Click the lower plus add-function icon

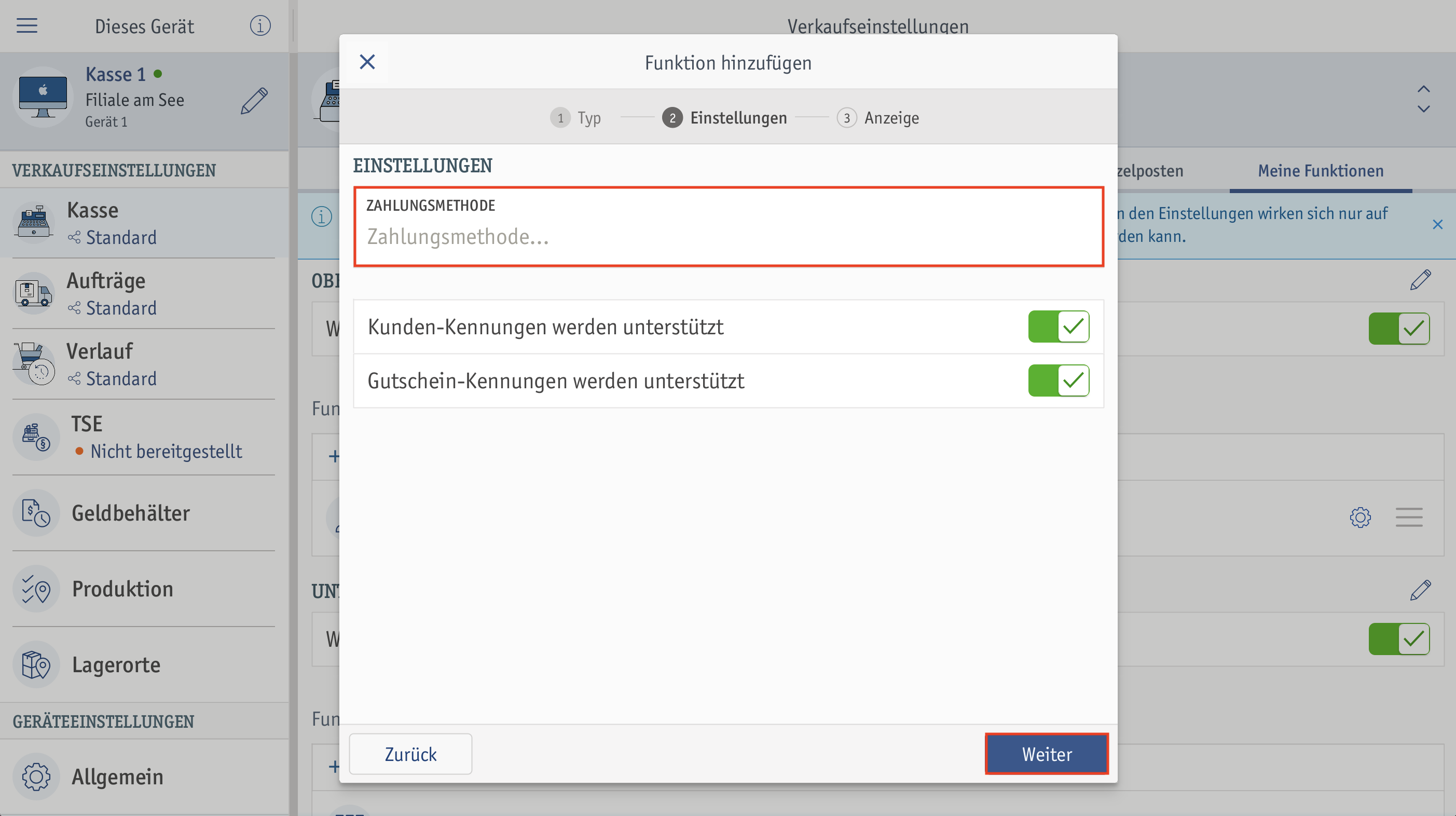[x=334, y=766]
